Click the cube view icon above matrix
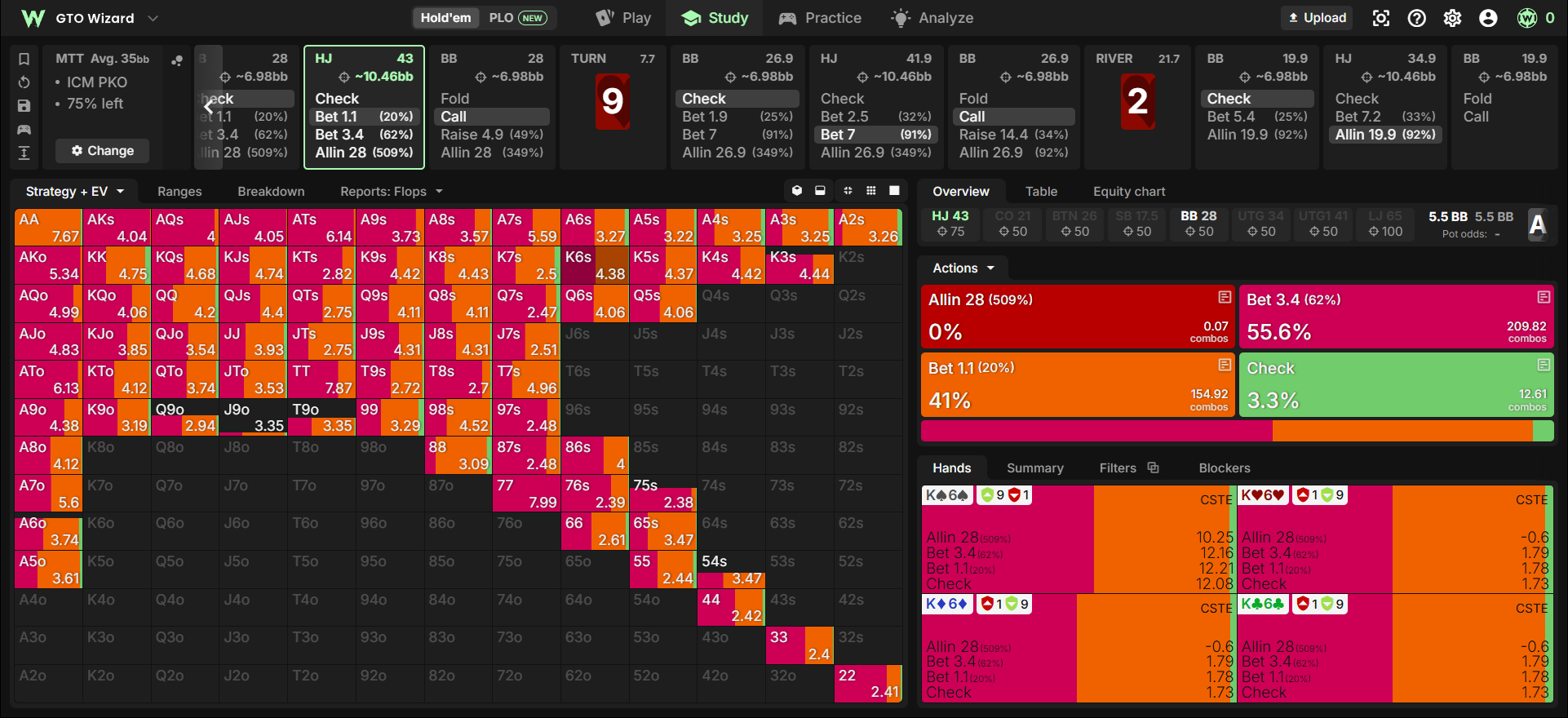Image resolution: width=1568 pixels, height=718 pixels. tap(797, 191)
